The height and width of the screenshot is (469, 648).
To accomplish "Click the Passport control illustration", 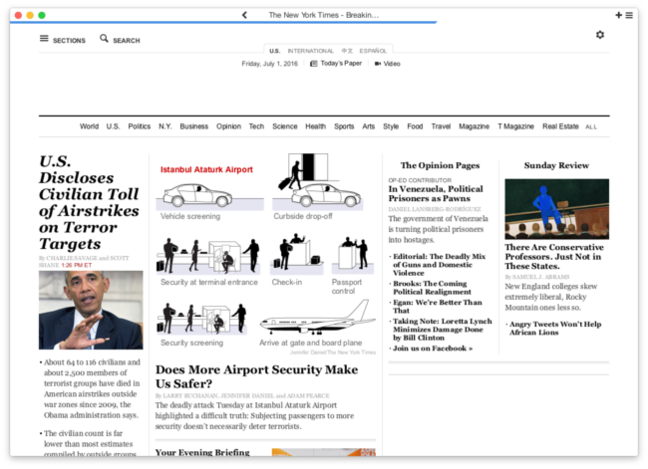I will coord(353,255).
